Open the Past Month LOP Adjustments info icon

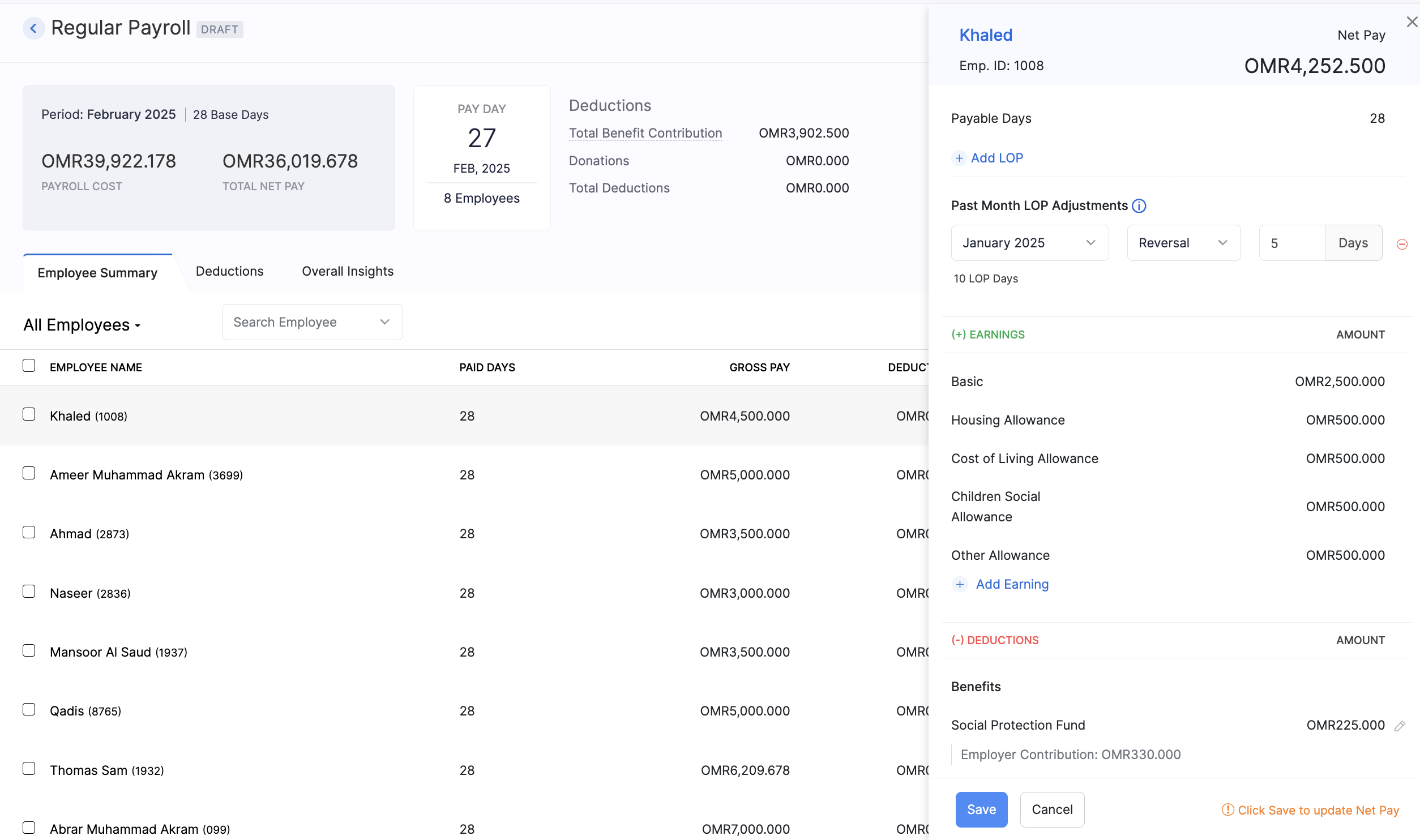tap(1139, 206)
